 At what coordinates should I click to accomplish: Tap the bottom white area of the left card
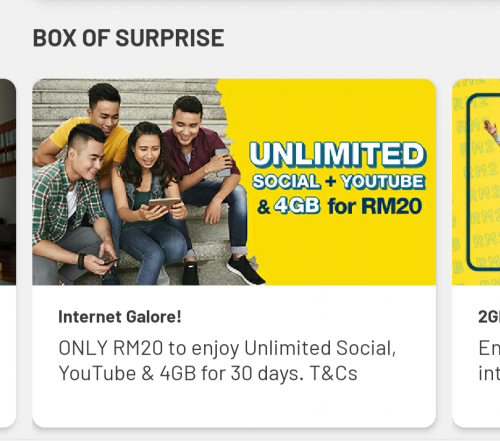coord(8,356)
